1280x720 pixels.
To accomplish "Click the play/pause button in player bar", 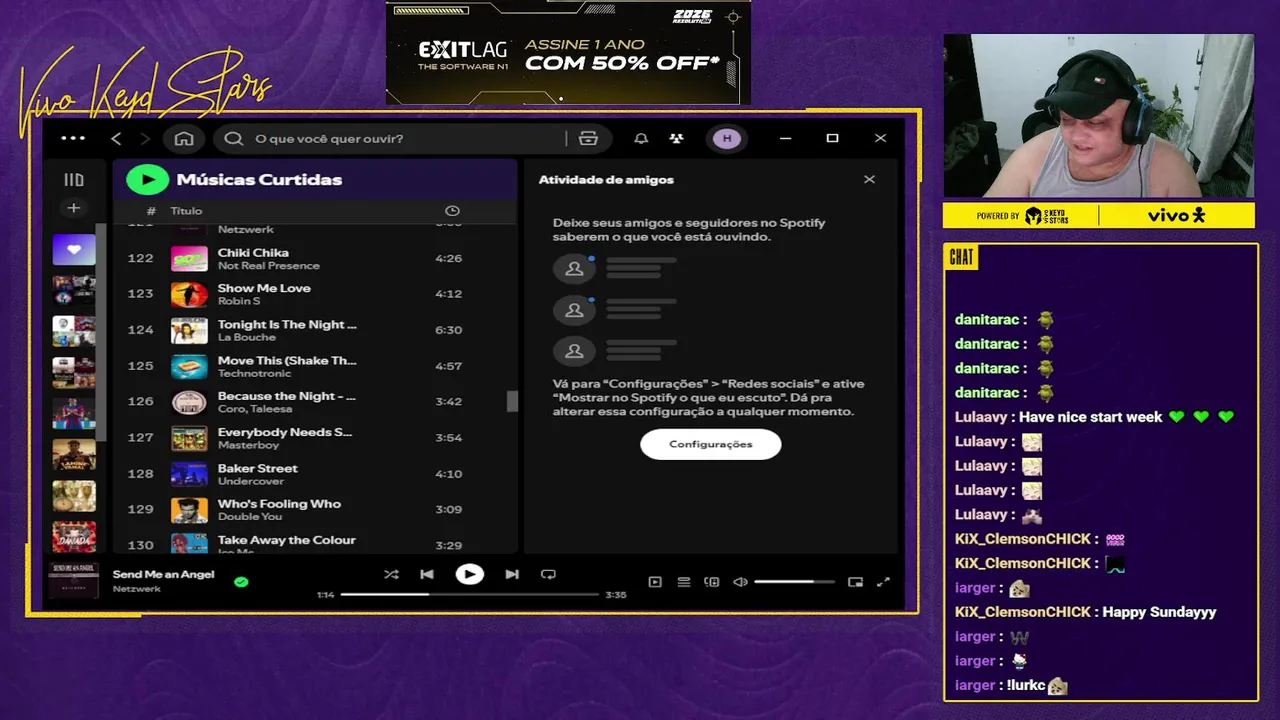I will [469, 574].
